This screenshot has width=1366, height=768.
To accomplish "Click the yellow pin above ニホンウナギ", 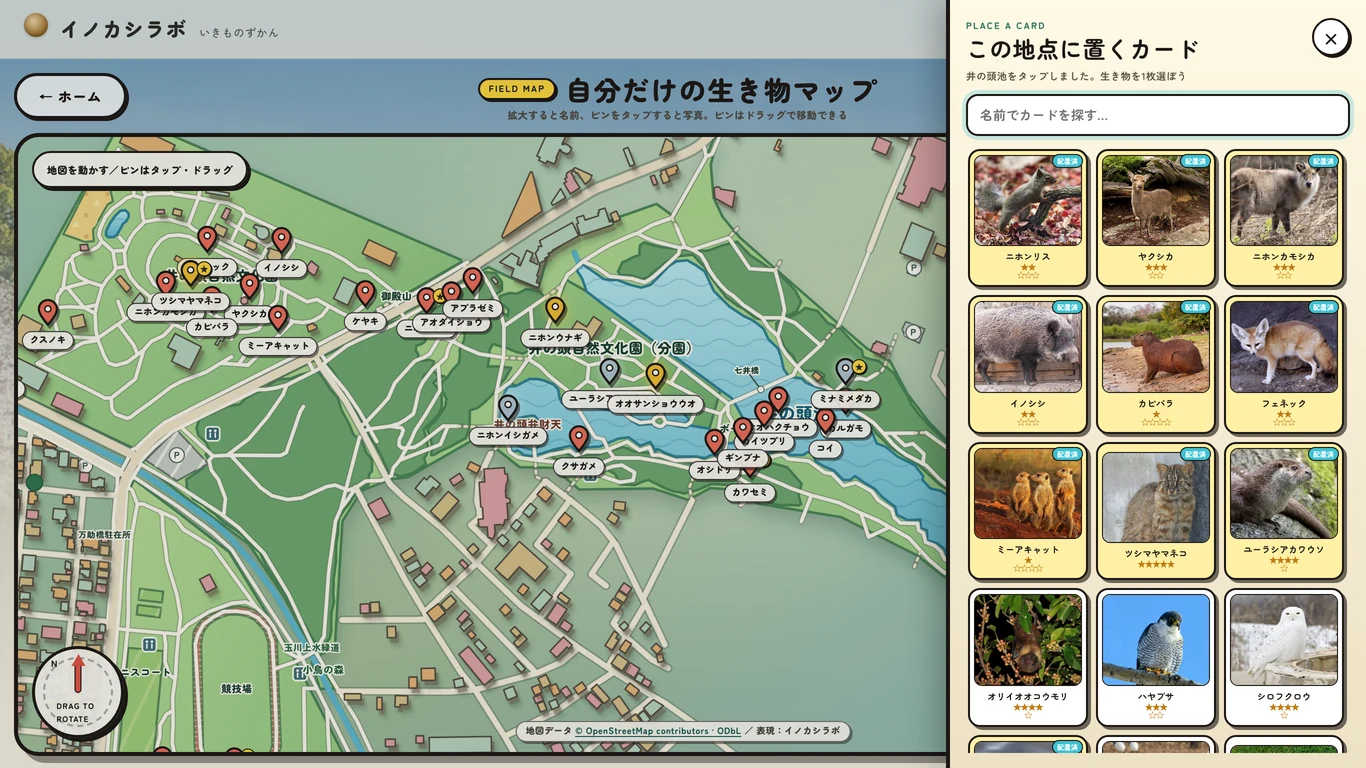I will [x=555, y=310].
